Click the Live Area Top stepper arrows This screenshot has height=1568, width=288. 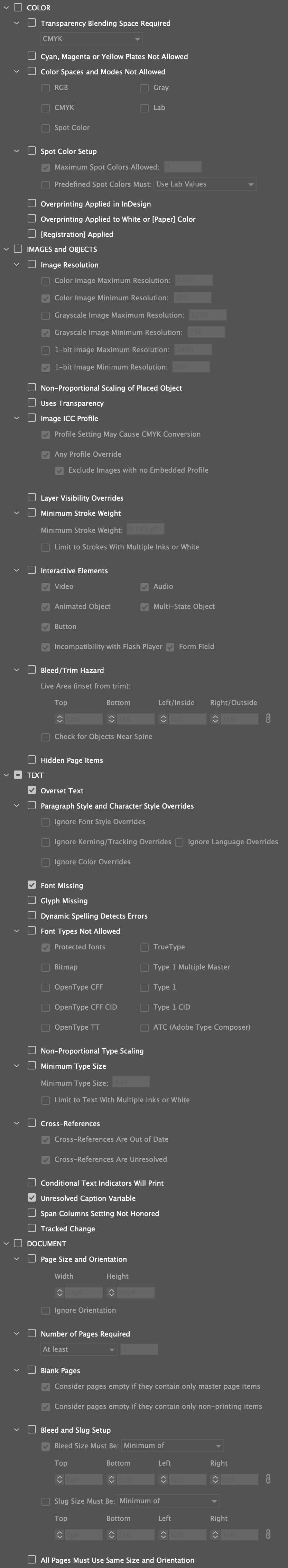click(x=60, y=719)
